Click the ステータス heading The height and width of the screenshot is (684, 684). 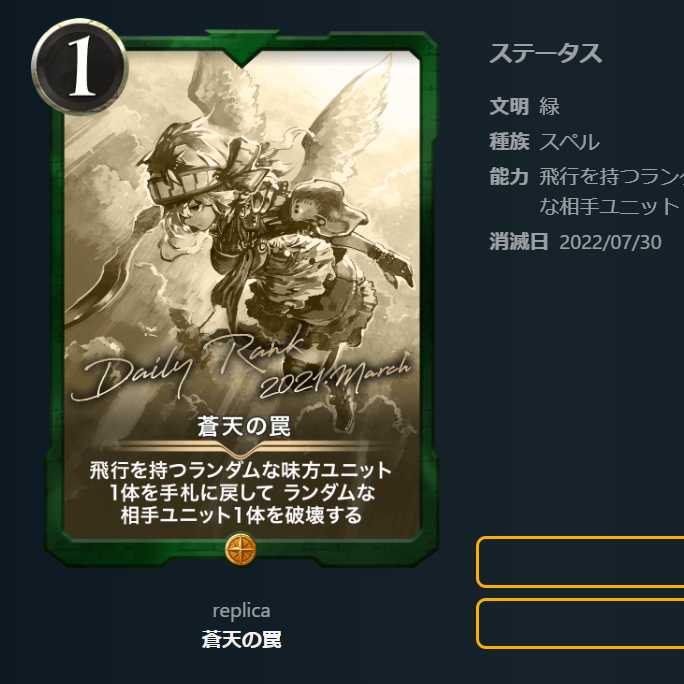[x=546, y=53]
